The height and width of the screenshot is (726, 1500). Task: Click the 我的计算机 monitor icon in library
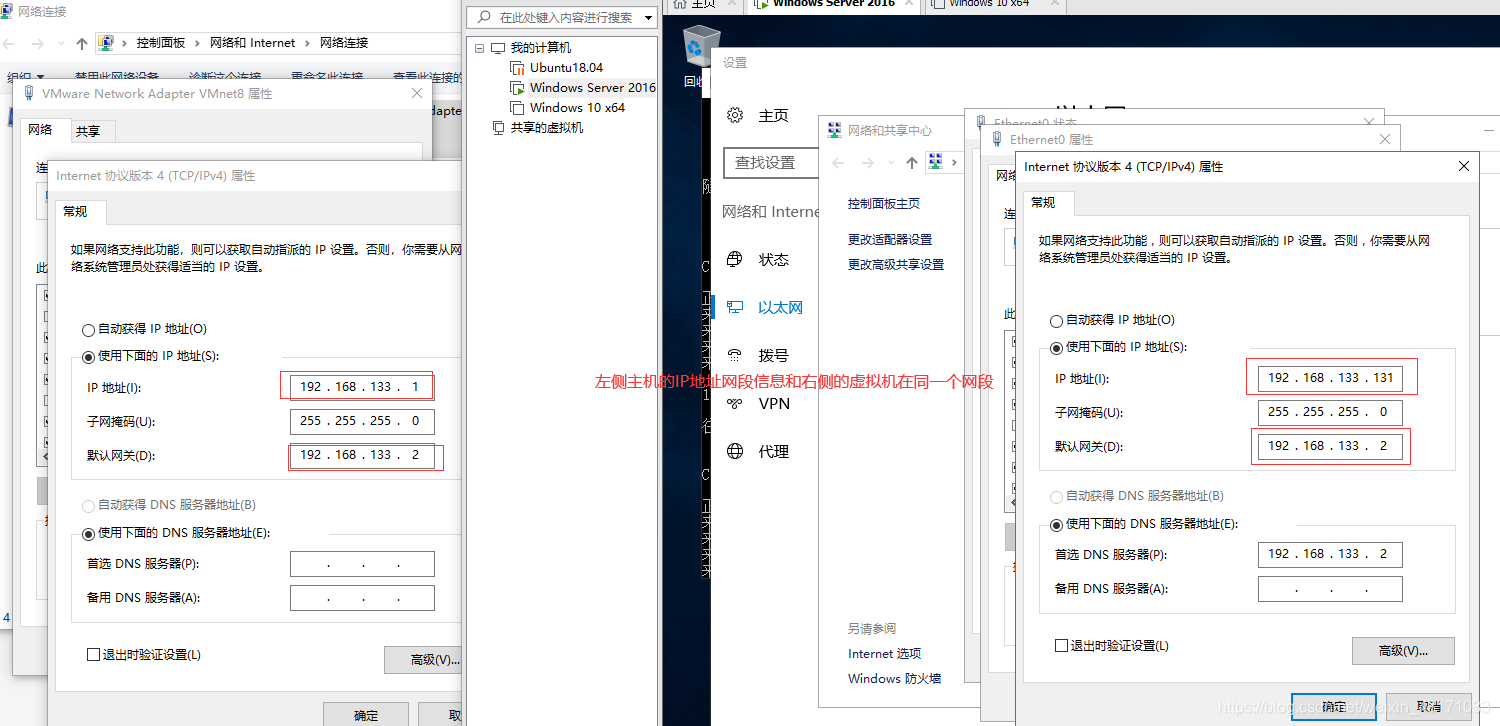click(x=498, y=47)
